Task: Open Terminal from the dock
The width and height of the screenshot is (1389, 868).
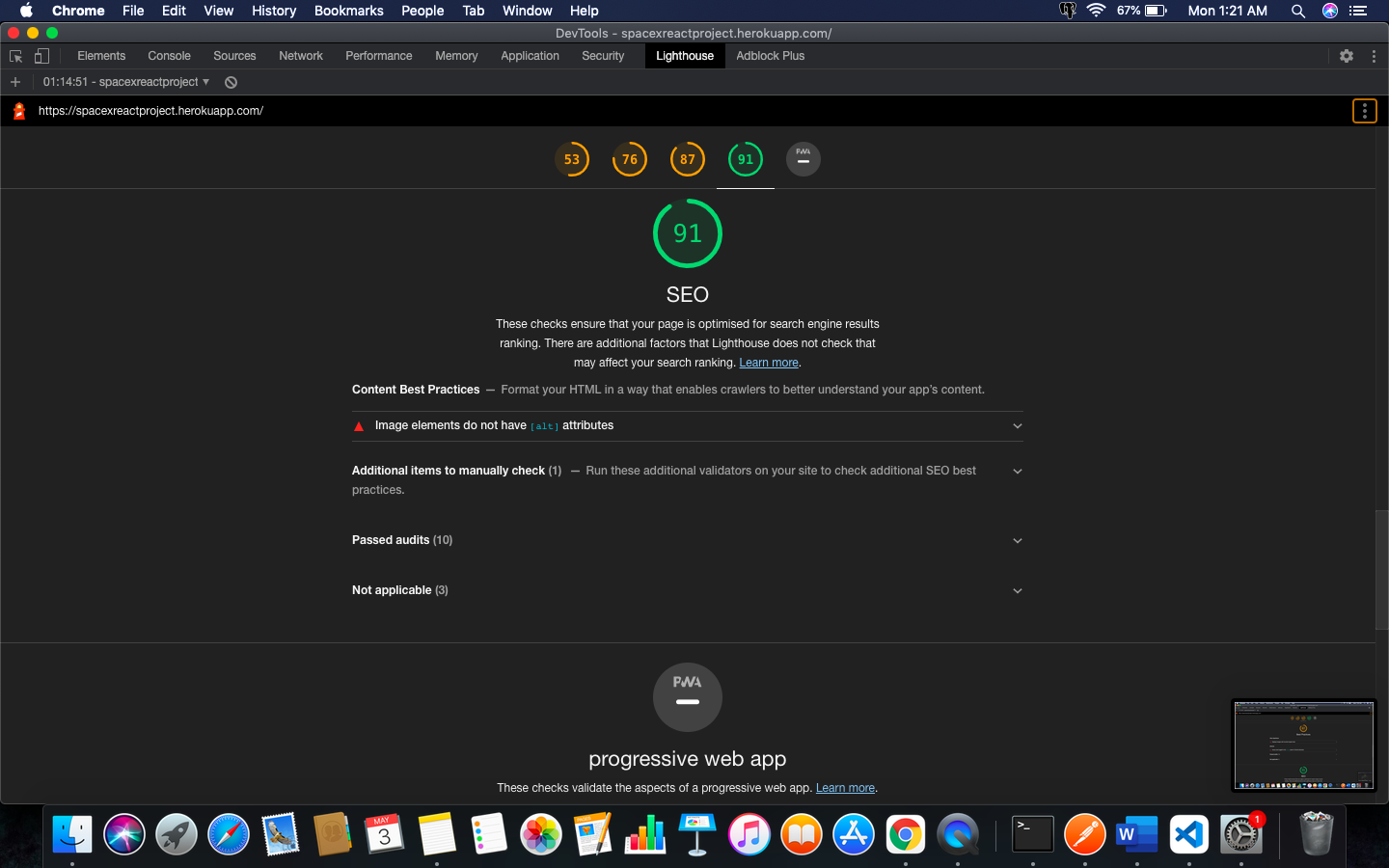Action: coord(1033,834)
